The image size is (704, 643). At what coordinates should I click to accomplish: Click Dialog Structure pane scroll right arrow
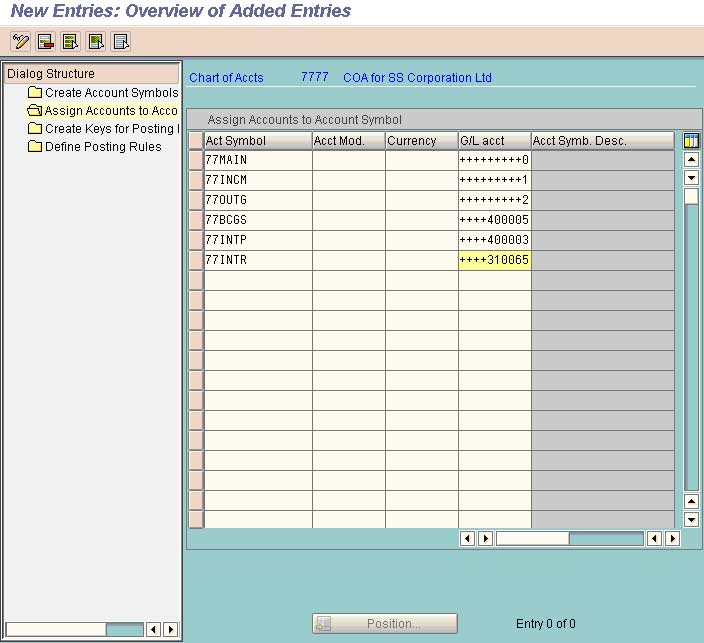click(171, 629)
